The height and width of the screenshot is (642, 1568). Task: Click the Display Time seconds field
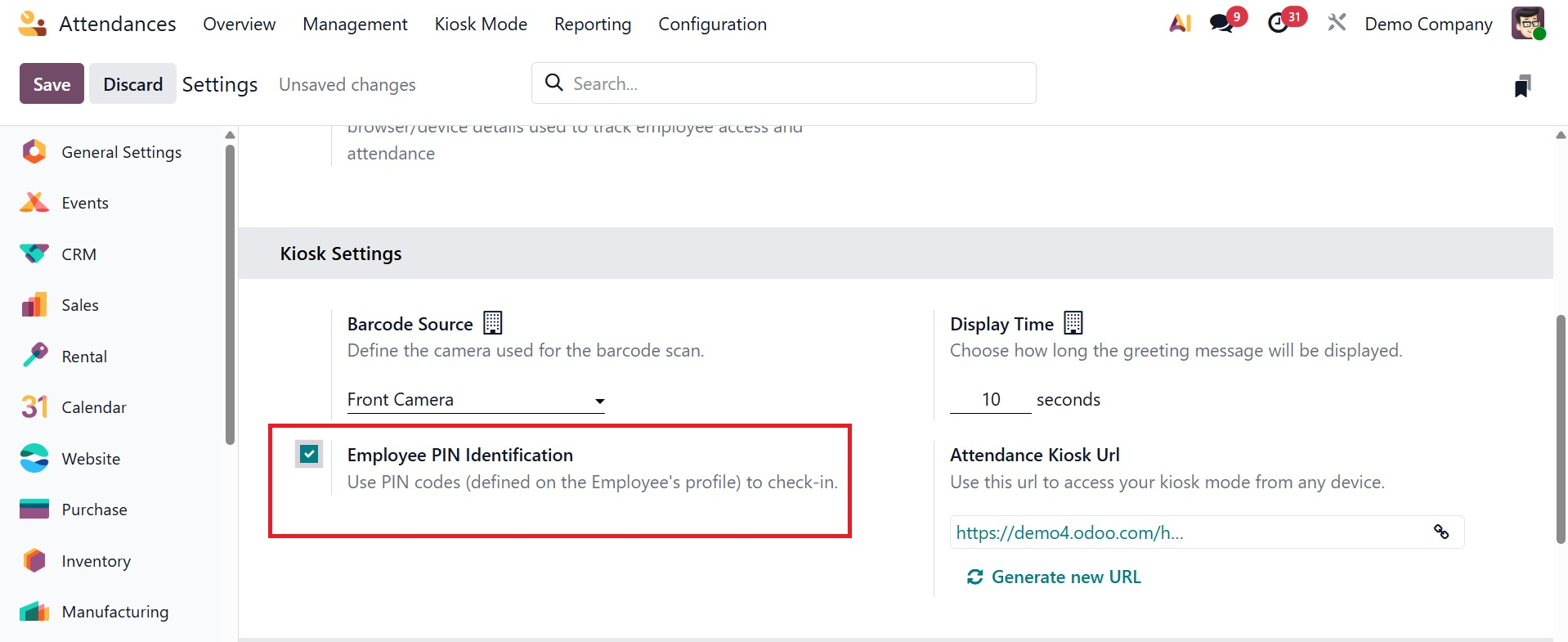pos(990,400)
